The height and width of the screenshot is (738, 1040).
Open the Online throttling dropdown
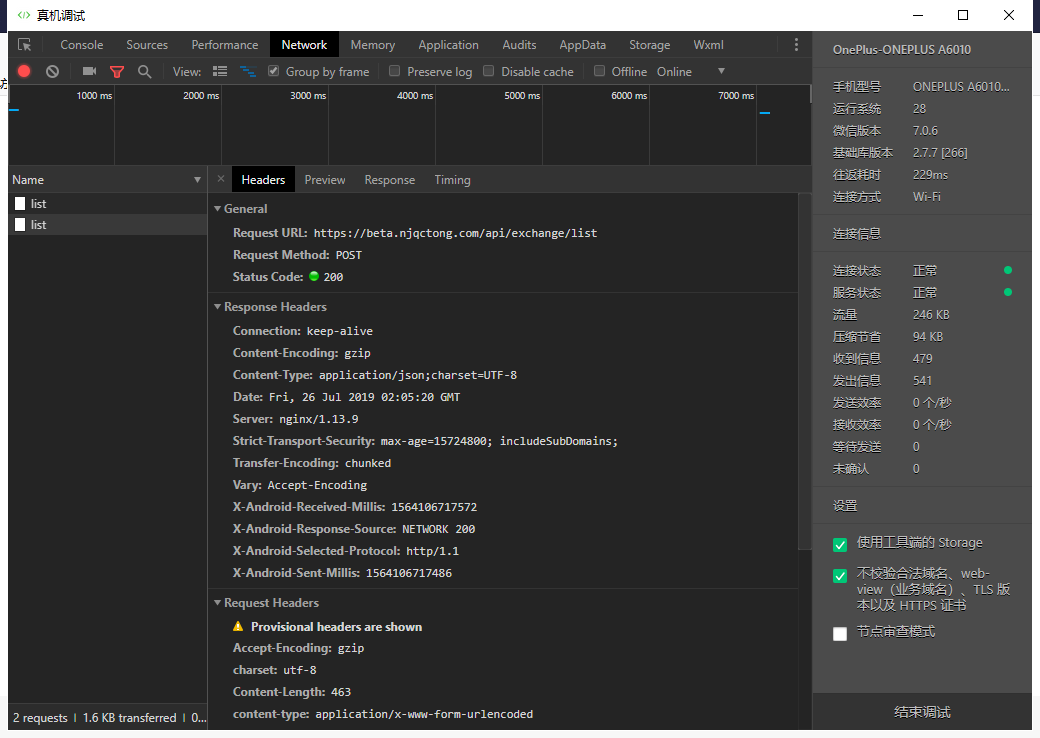coord(690,72)
